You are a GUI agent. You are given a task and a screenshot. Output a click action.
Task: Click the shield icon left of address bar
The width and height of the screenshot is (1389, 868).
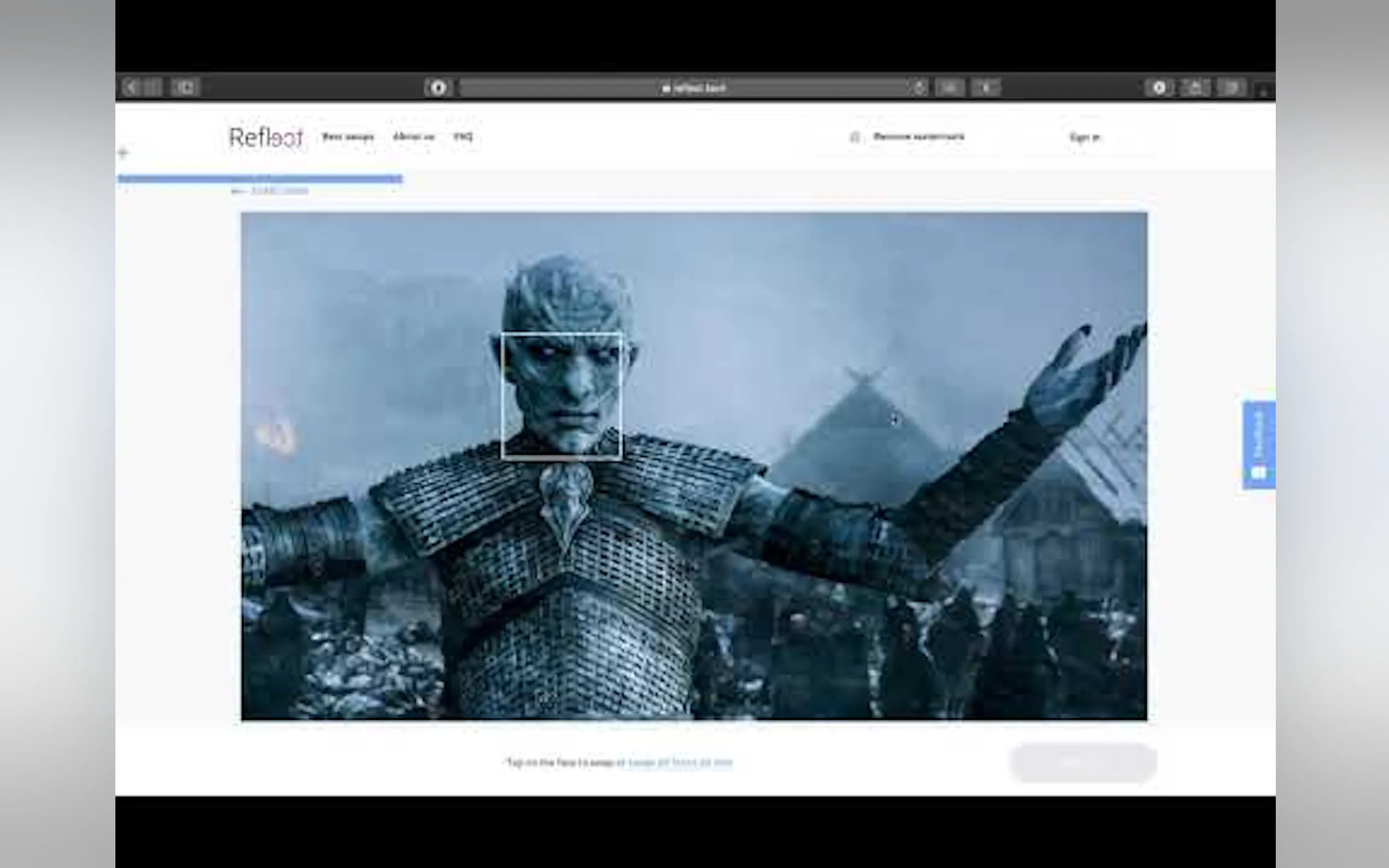click(x=438, y=88)
